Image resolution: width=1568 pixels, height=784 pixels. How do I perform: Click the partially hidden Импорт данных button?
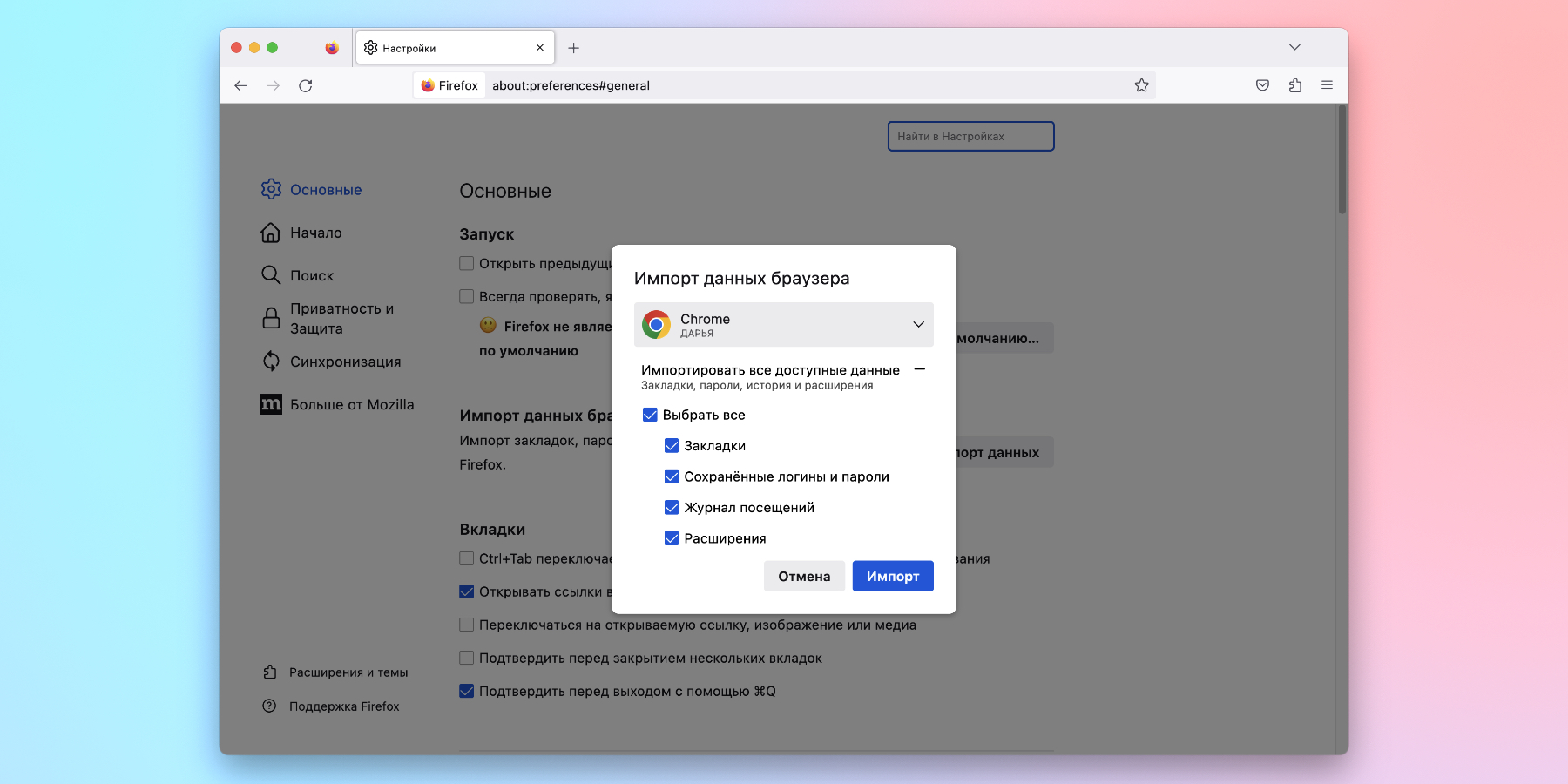(x=1005, y=452)
